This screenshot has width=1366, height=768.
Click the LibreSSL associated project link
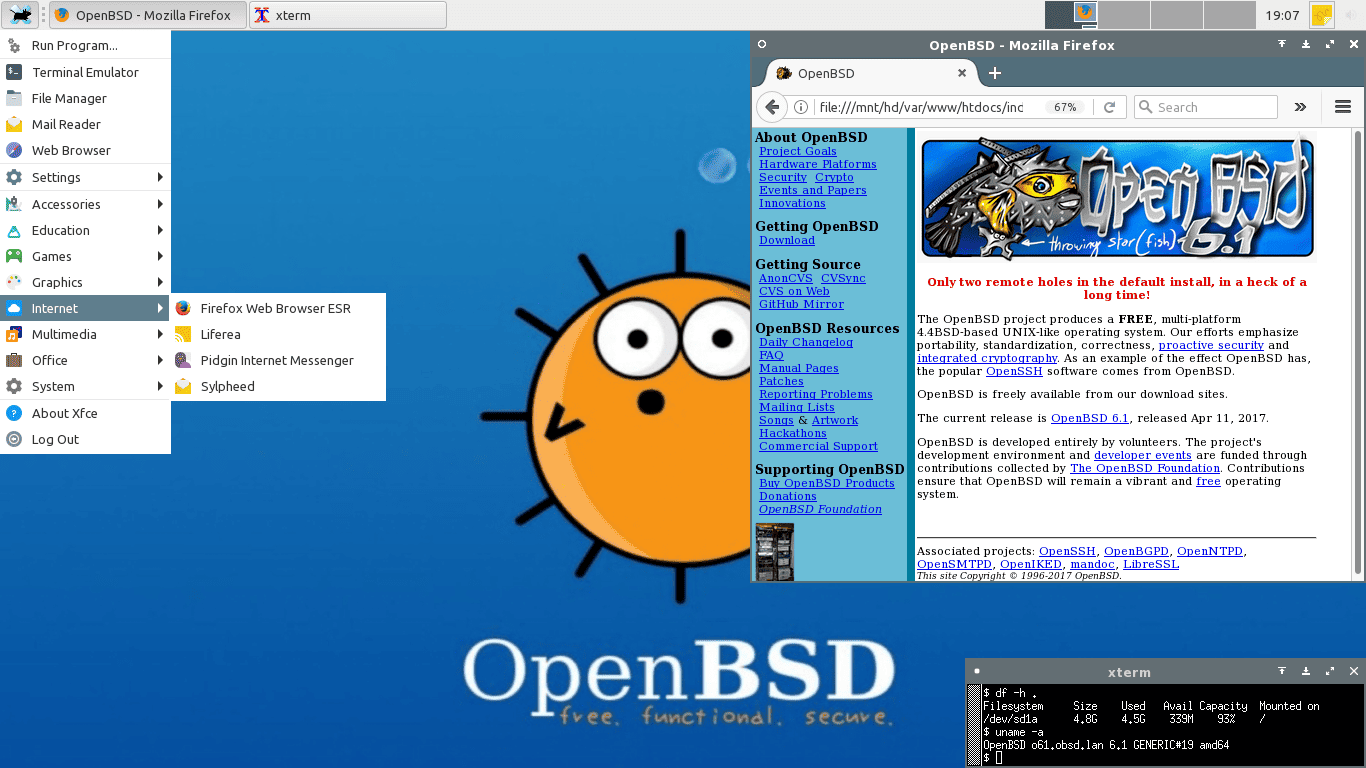[x=1151, y=564]
